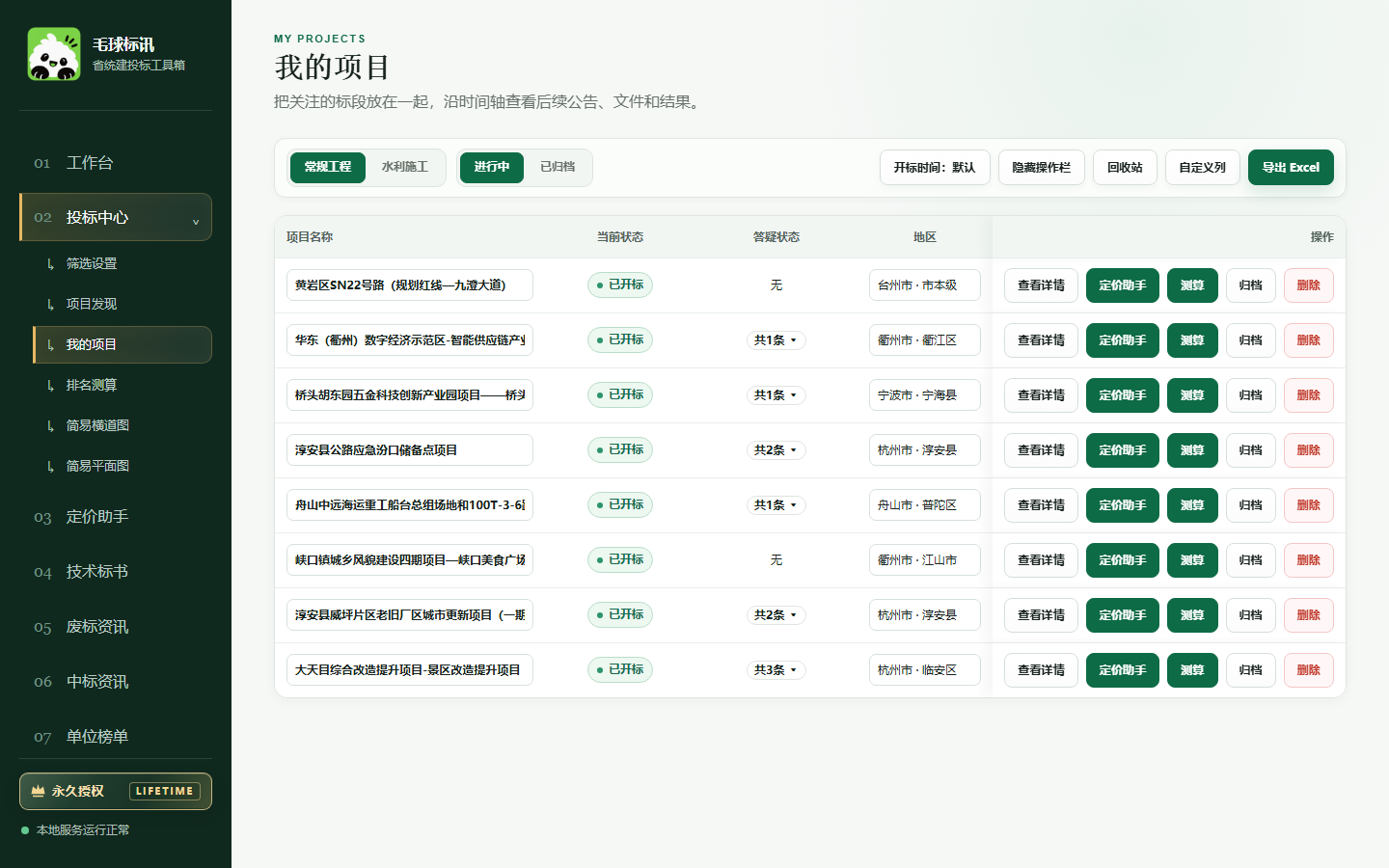Navigate to 单位榜单 section
This screenshot has height=868, width=1389.
tap(116, 737)
